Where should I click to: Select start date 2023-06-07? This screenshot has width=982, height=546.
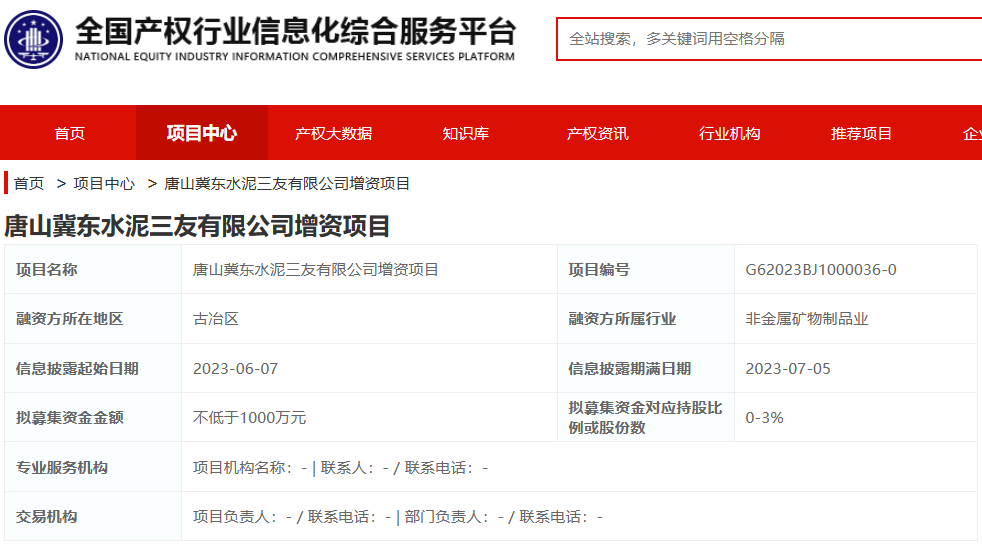pyautogui.click(x=235, y=368)
